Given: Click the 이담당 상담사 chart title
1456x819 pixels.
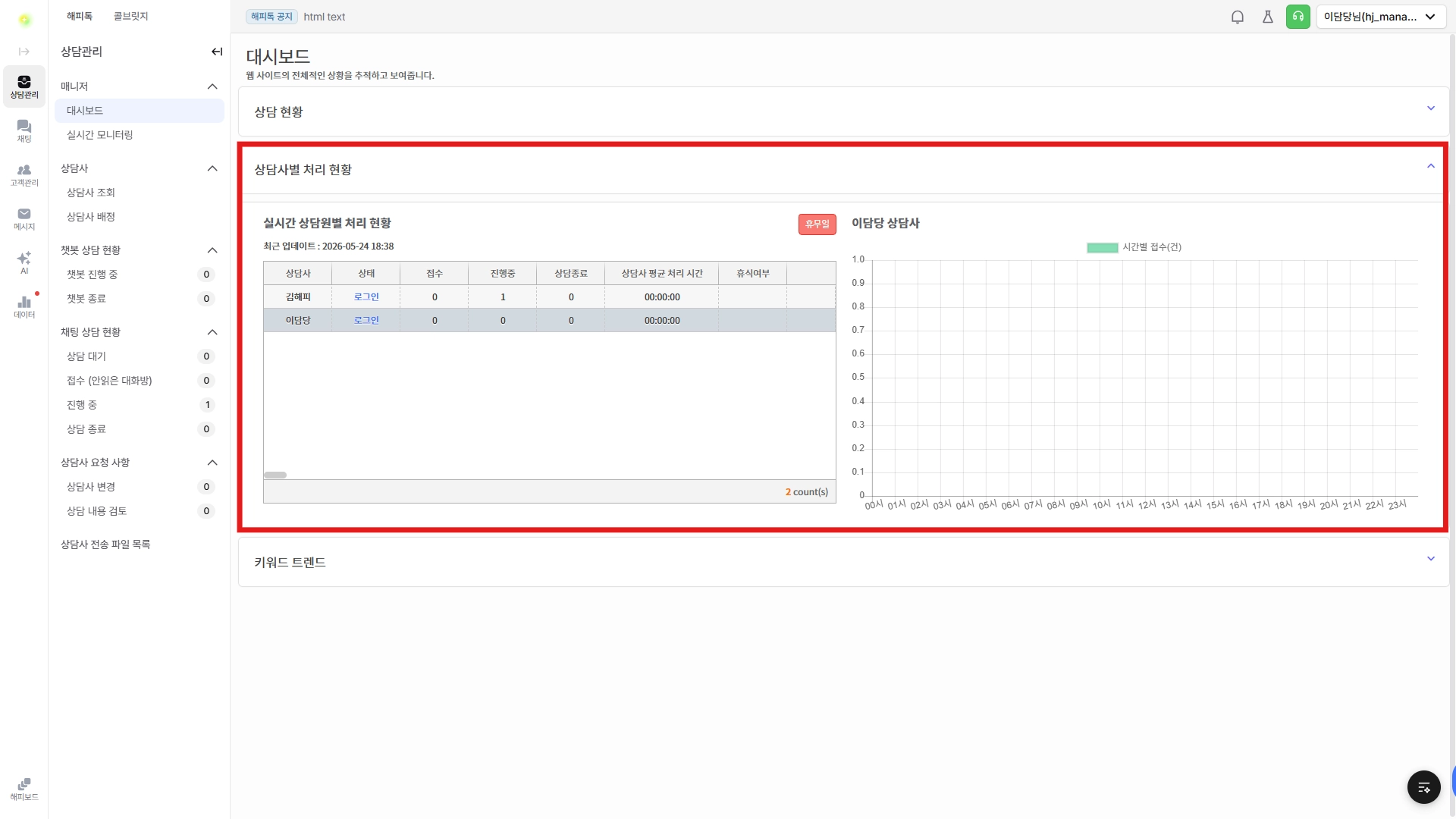Looking at the screenshot, I should click(886, 224).
